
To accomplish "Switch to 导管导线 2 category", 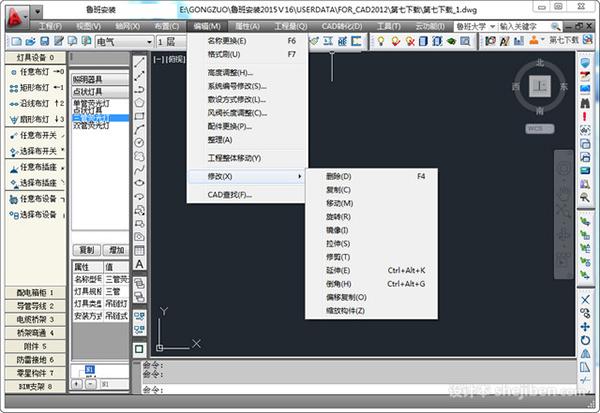I will click(x=35, y=306).
